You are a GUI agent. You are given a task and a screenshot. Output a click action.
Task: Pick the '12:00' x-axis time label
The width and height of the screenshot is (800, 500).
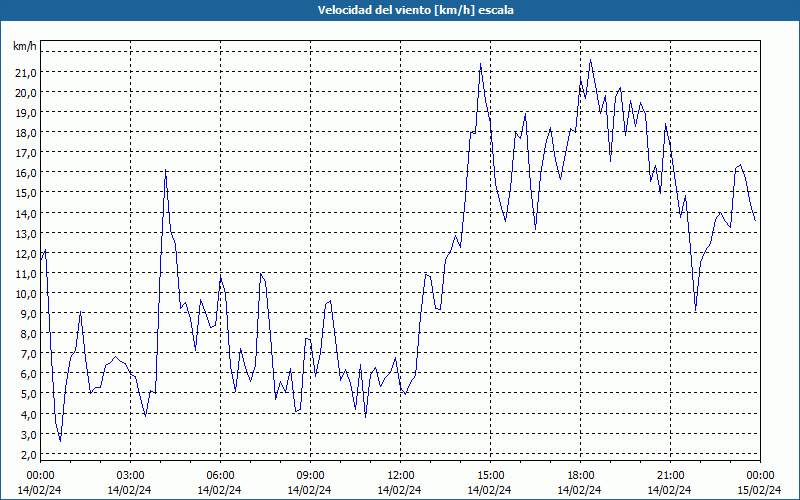click(x=401, y=475)
